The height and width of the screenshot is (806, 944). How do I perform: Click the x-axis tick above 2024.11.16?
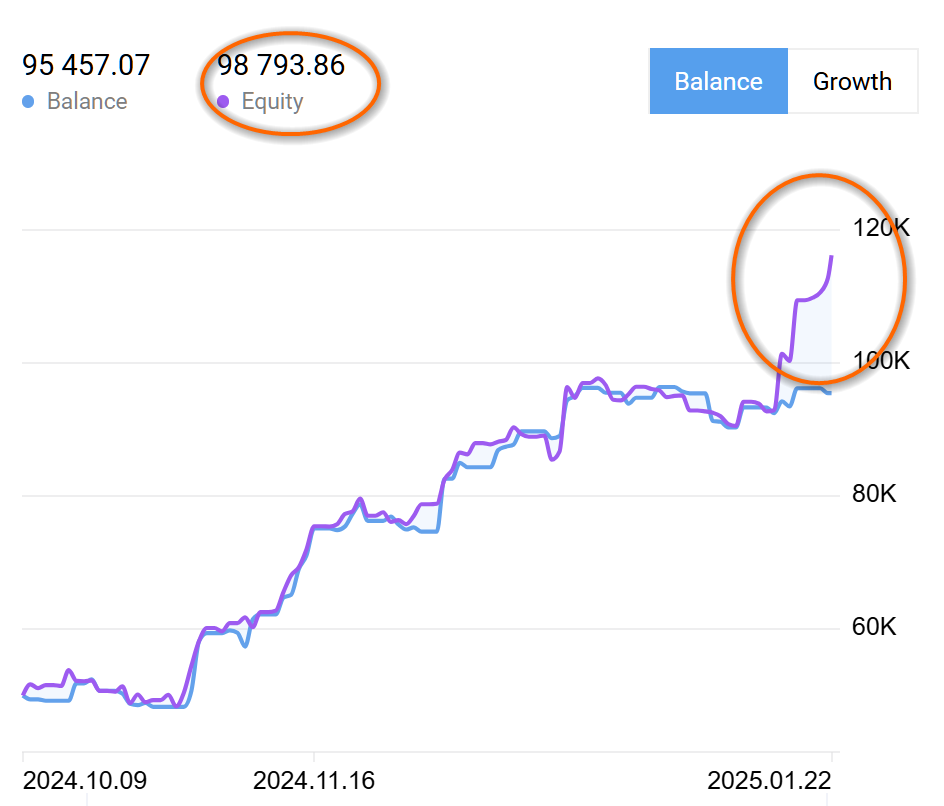(313, 756)
